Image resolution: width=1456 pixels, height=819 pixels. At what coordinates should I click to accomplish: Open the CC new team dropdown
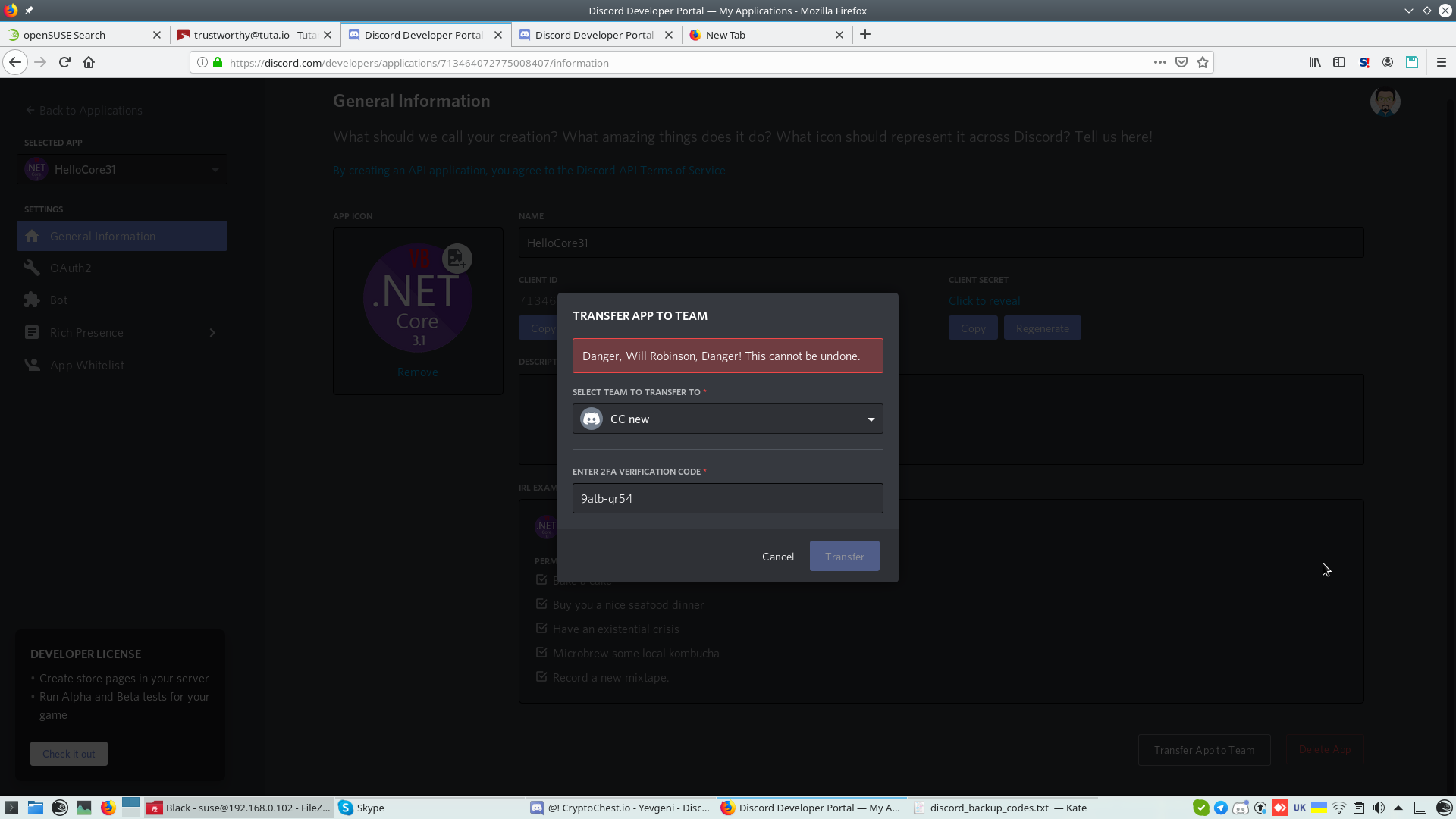pyautogui.click(x=727, y=419)
